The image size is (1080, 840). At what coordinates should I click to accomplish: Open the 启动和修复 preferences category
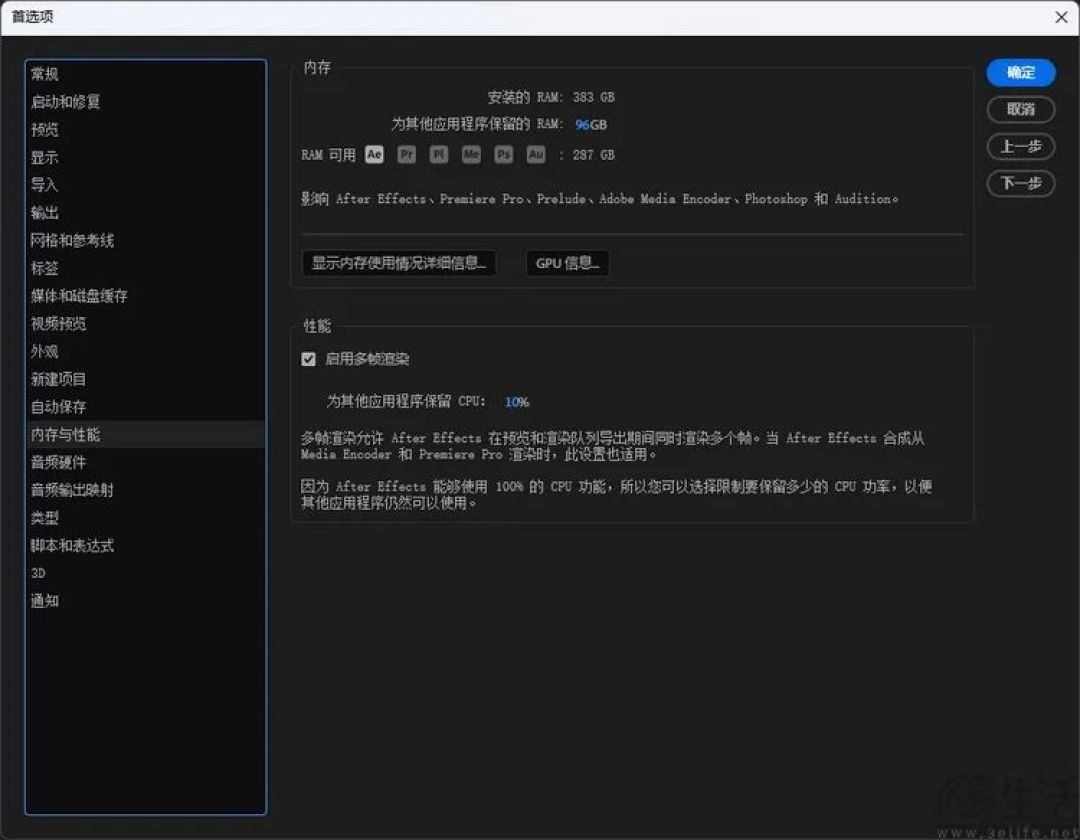tap(145, 102)
